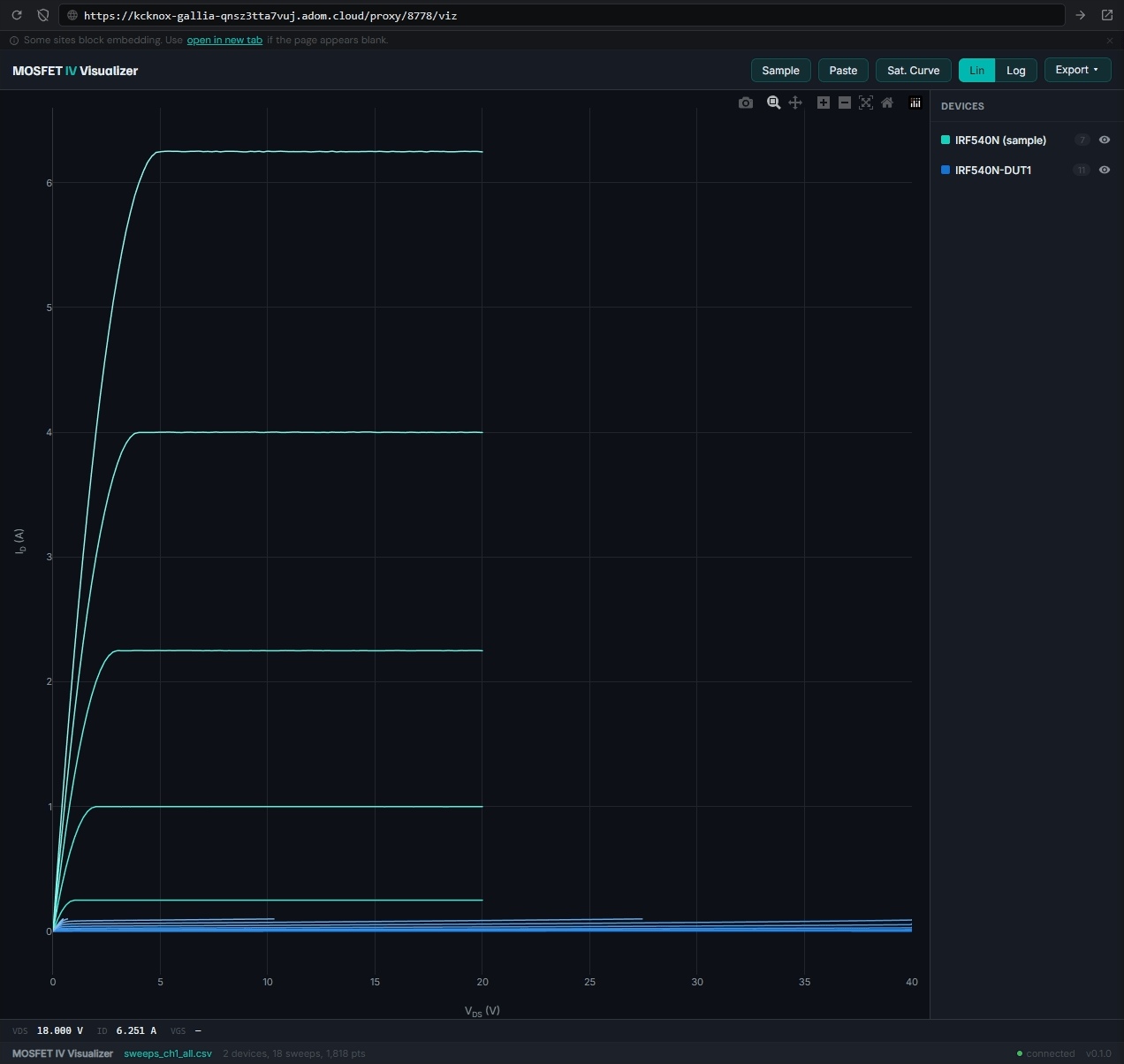Open the Plotly logo icon
Viewport: 1124px width, 1064px height.
point(915,103)
